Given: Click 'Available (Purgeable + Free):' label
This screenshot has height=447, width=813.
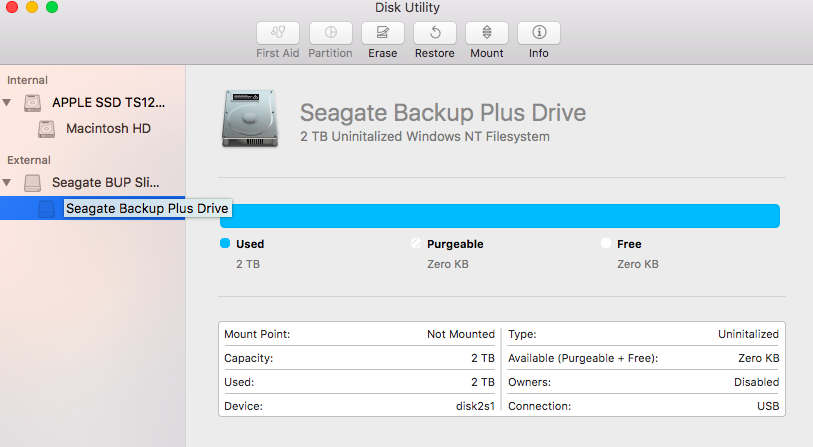Looking at the screenshot, I should point(583,358).
